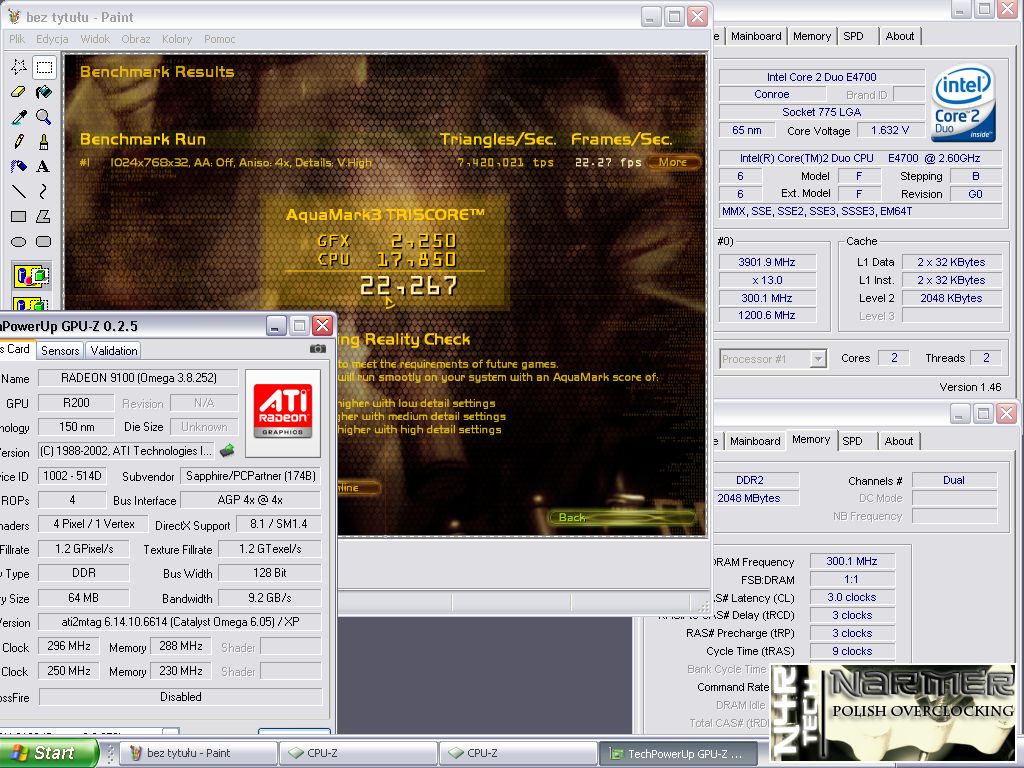Choose the Ellipse shape tool

[x=19, y=241]
